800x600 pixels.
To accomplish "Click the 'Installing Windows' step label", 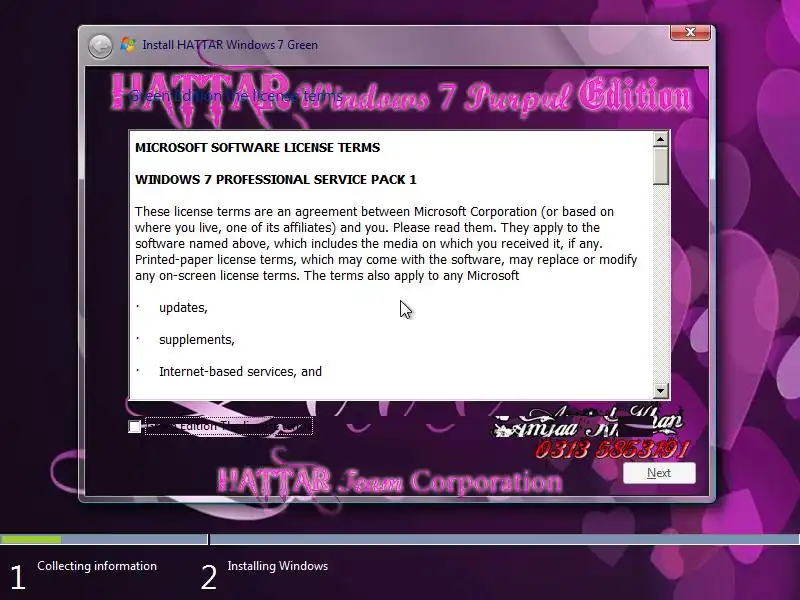I will click(x=278, y=566).
